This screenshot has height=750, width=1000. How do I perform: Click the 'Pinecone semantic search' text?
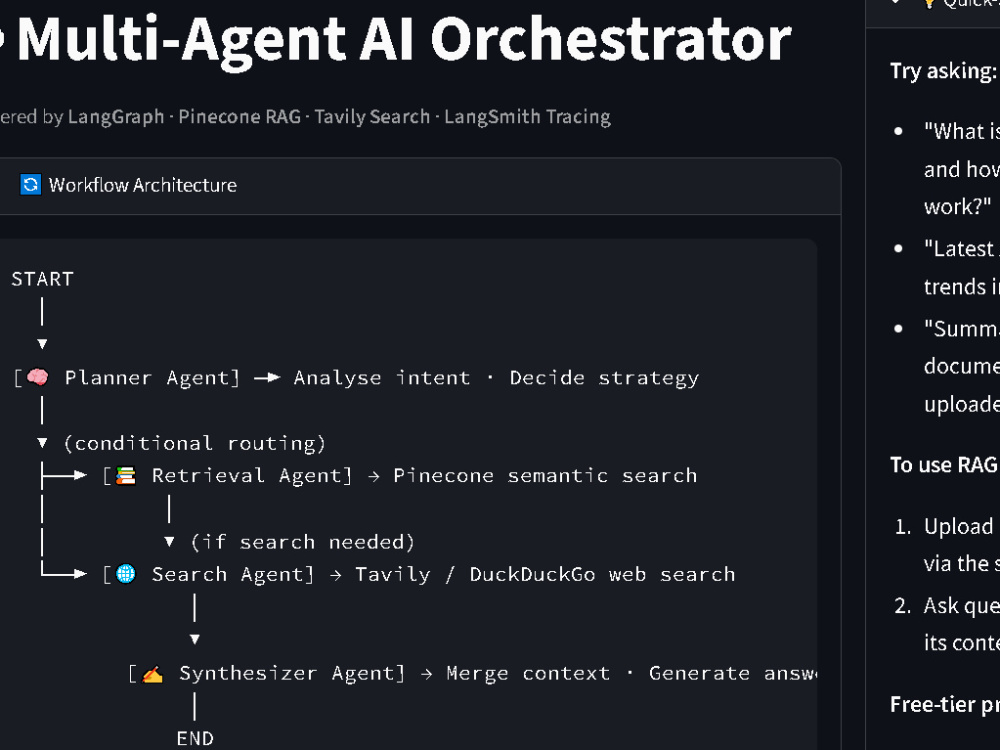(x=545, y=476)
